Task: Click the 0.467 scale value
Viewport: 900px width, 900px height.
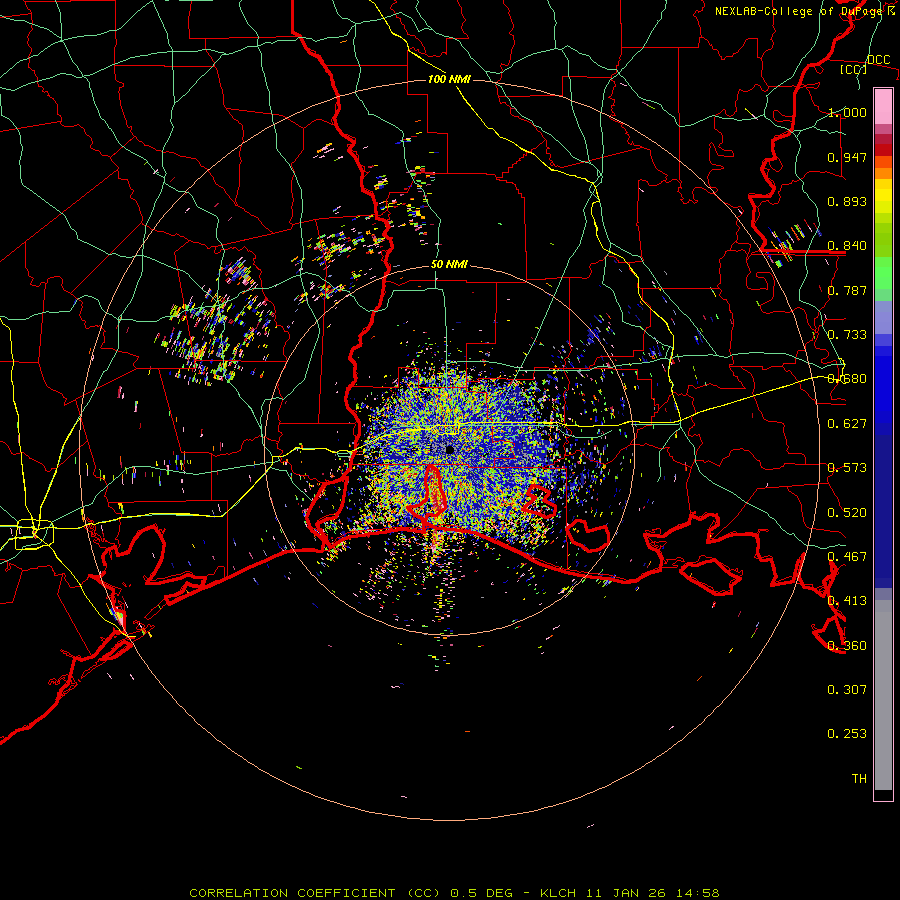Action: (x=847, y=557)
